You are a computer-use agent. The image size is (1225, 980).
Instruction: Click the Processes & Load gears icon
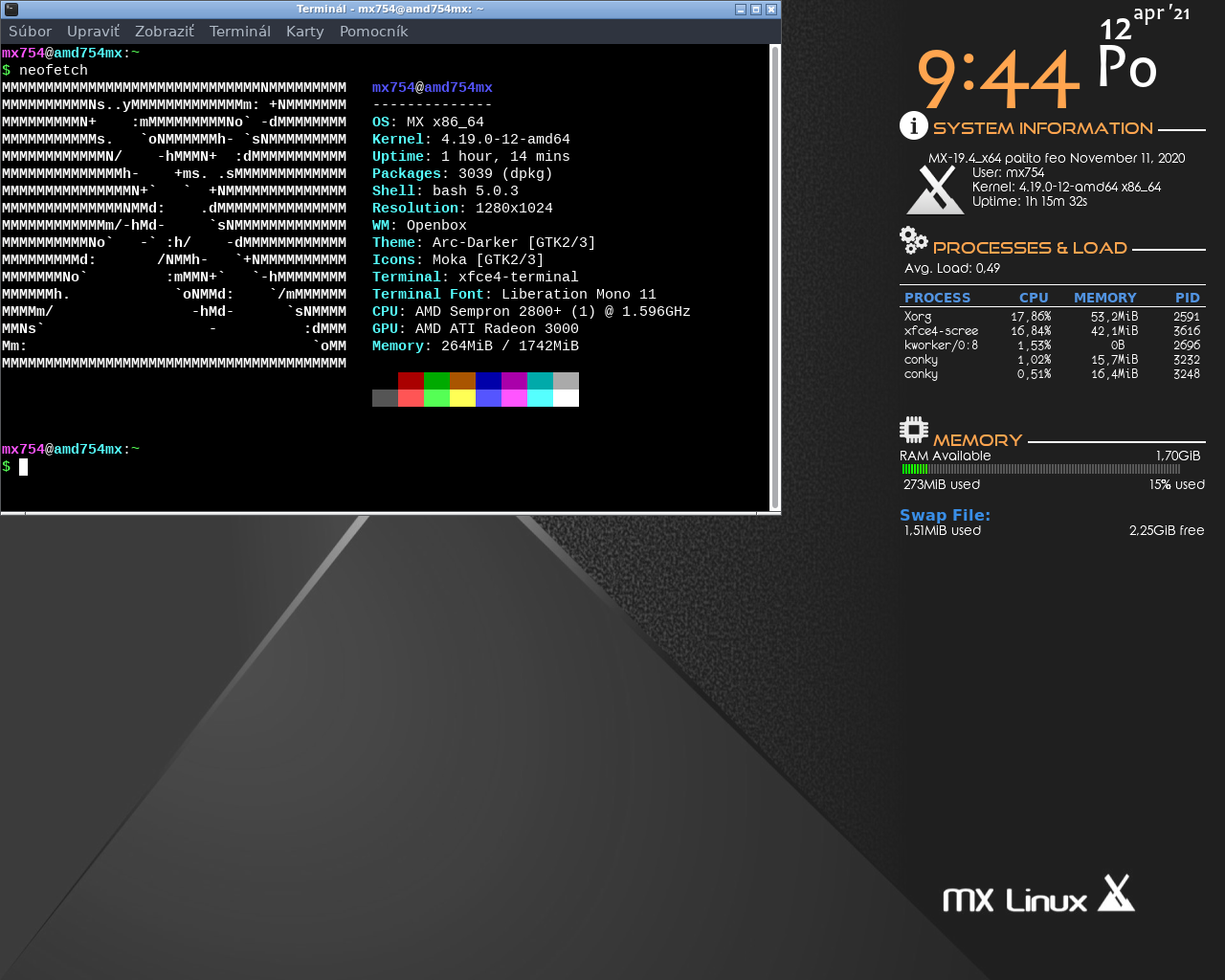click(914, 240)
